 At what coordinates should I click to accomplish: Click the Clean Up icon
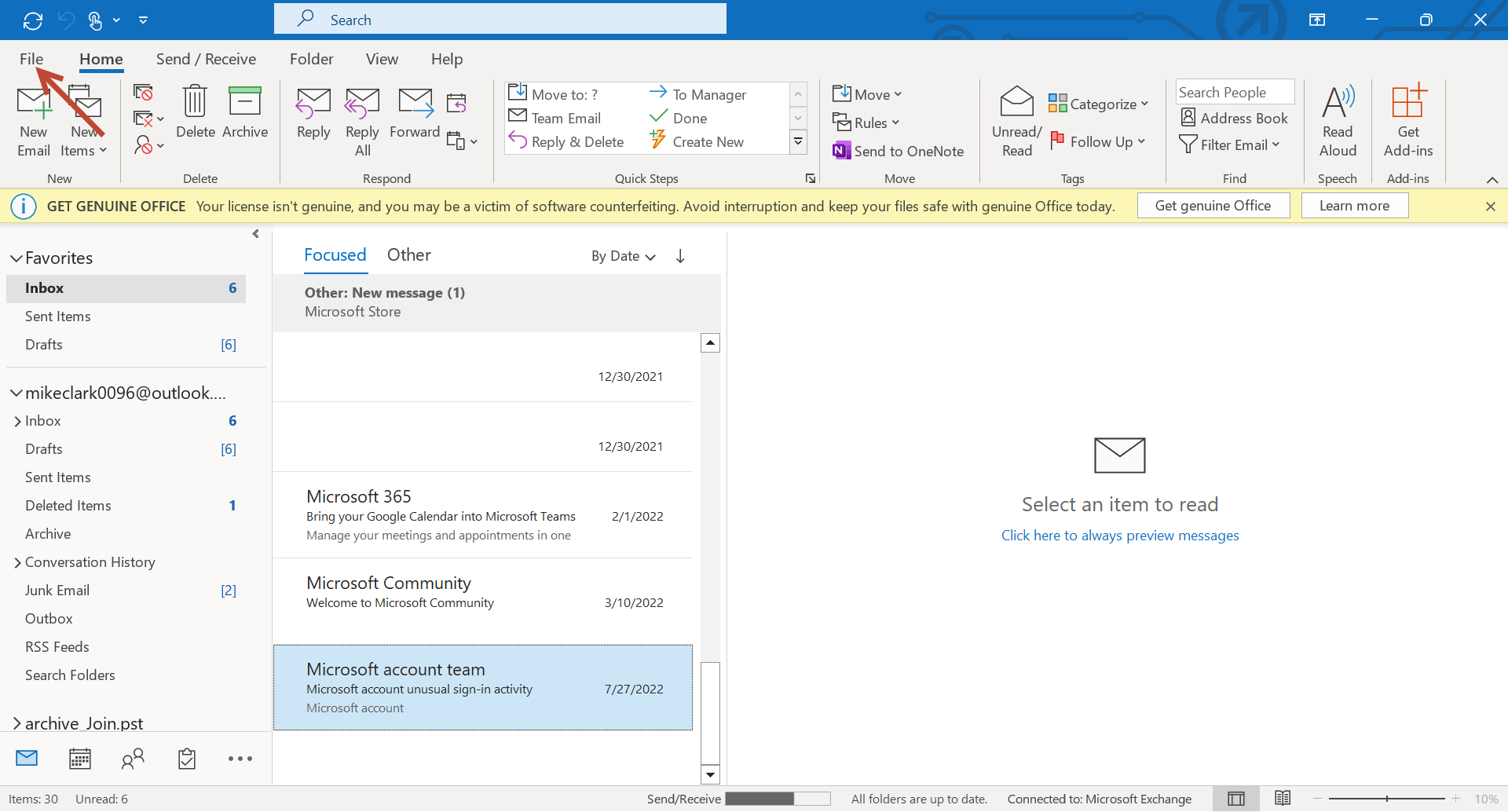(148, 119)
